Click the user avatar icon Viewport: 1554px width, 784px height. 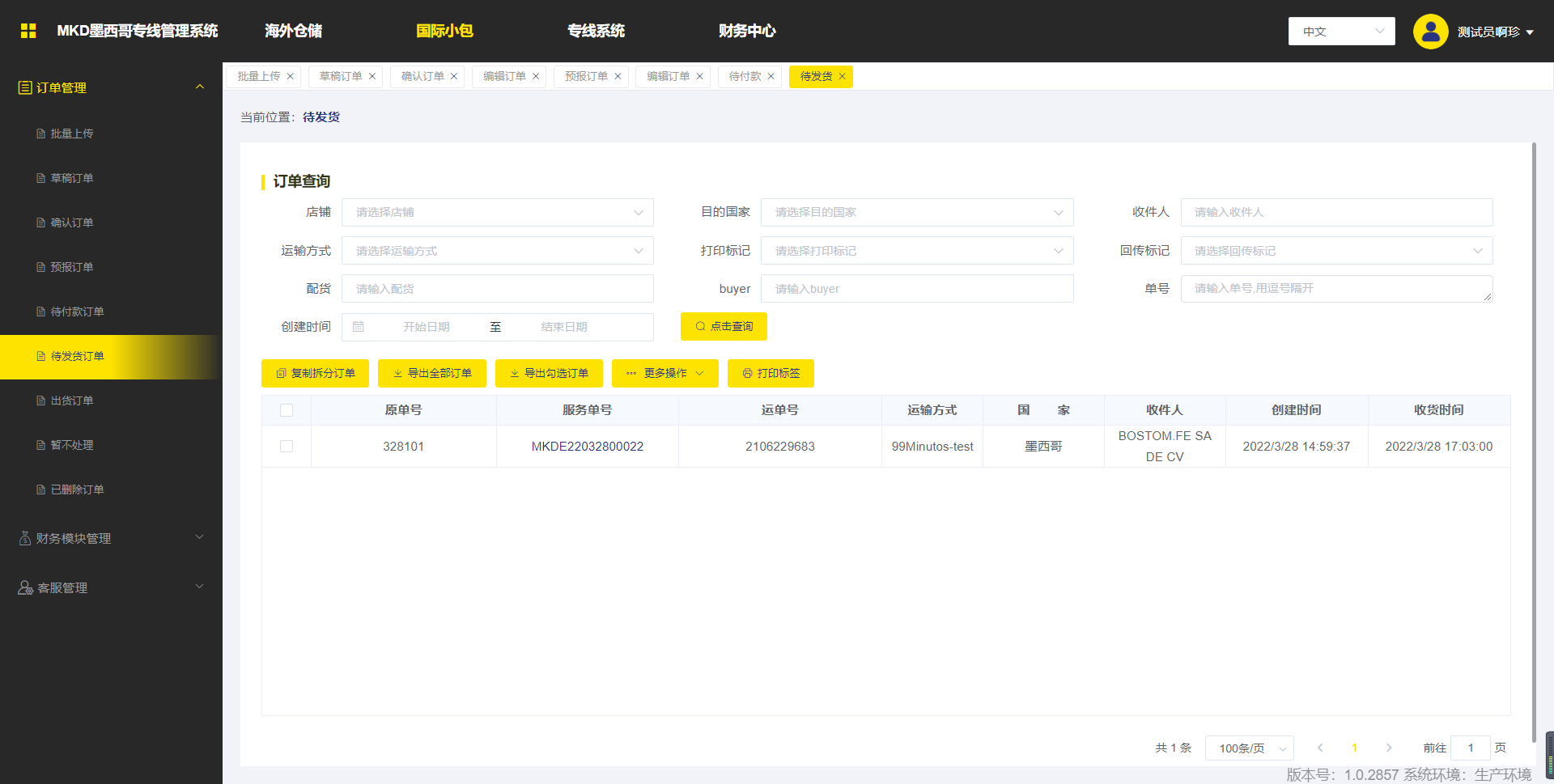pyautogui.click(x=1430, y=32)
